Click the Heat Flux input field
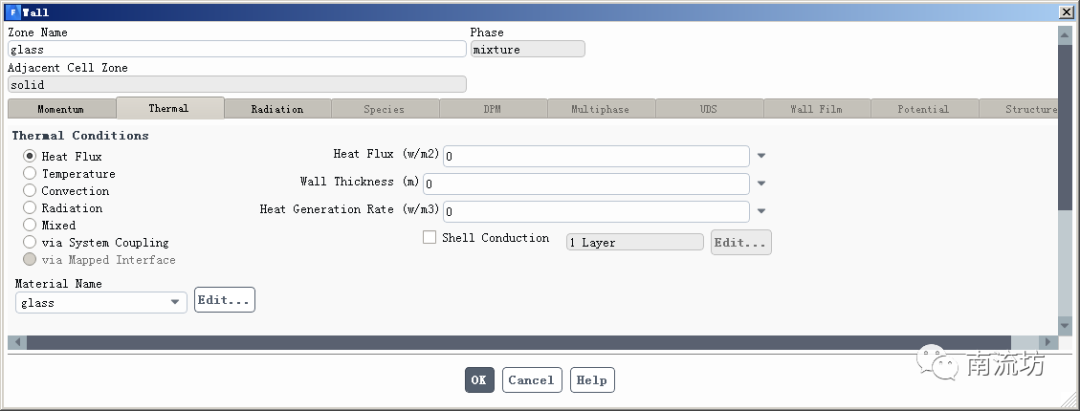This screenshot has width=1080, height=411. point(596,156)
